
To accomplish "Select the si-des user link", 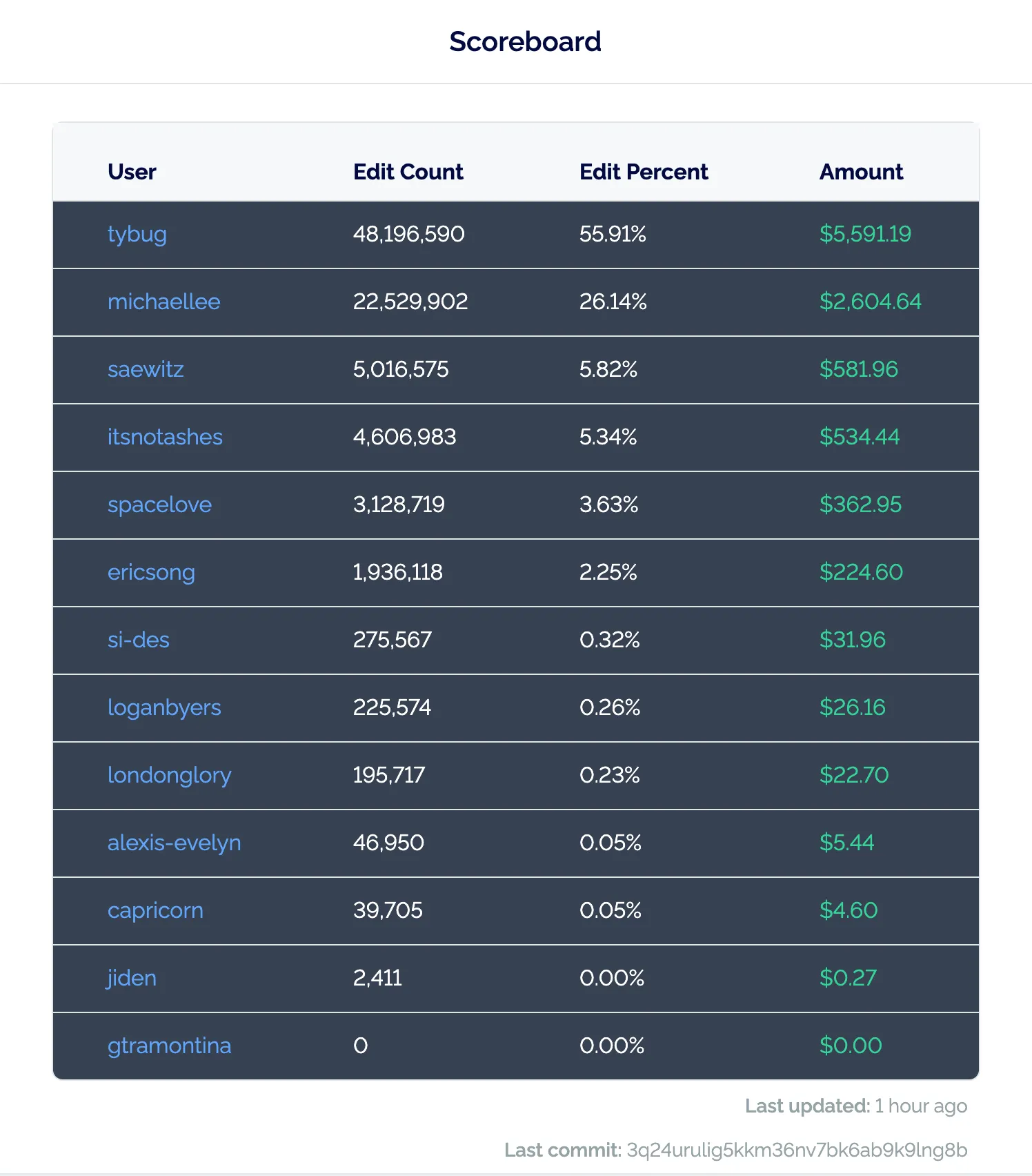I will (138, 640).
